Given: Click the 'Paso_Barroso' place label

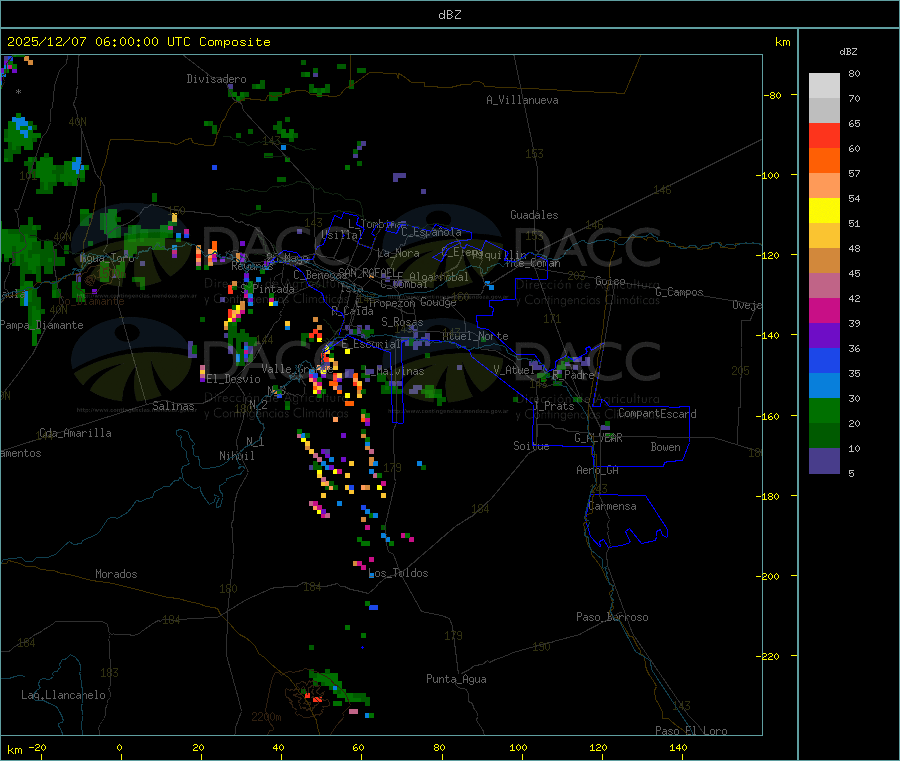Looking at the screenshot, I should point(612,617).
